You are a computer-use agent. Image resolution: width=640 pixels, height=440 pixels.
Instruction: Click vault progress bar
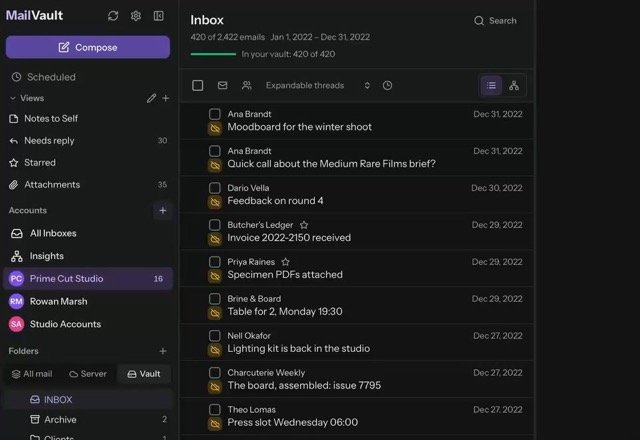213,54
